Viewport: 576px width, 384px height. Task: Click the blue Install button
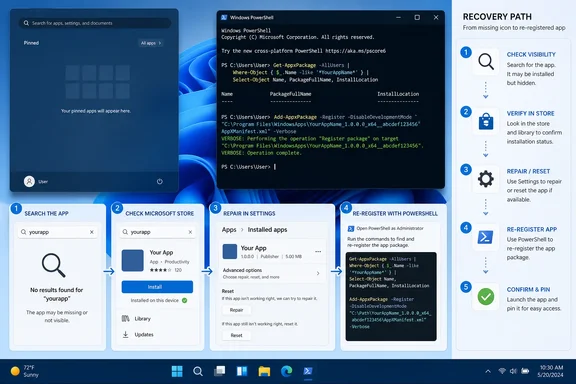[157, 287]
